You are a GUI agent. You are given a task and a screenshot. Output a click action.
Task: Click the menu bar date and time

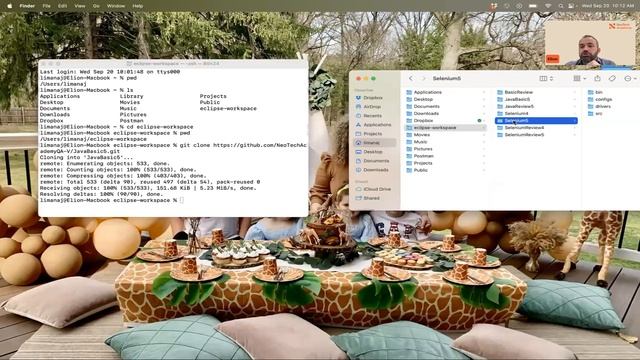pyautogui.click(x=608, y=6)
